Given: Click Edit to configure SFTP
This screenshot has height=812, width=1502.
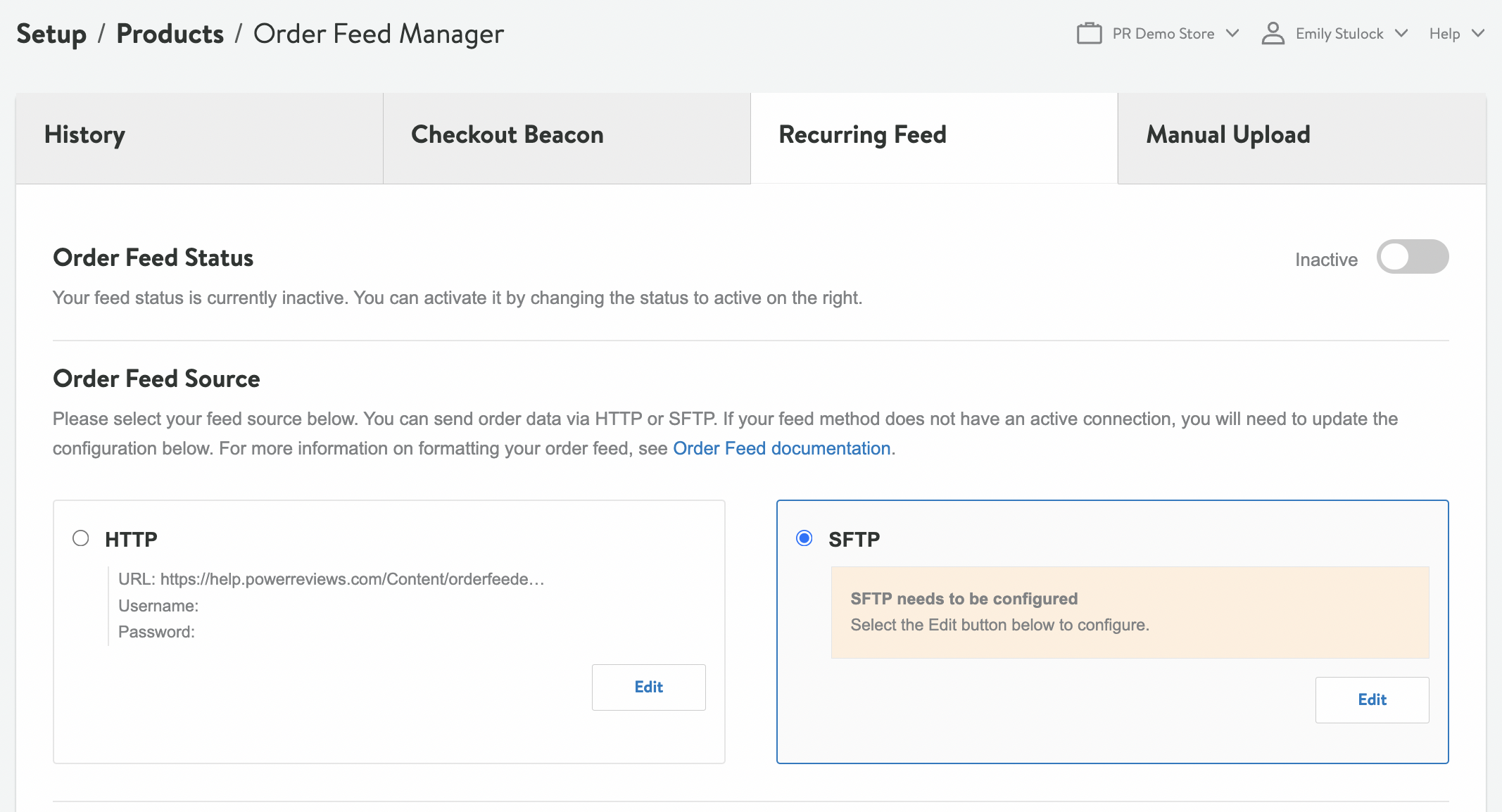Looking at the screenshot, I should pyautogui.click(x=1371, y=699).
